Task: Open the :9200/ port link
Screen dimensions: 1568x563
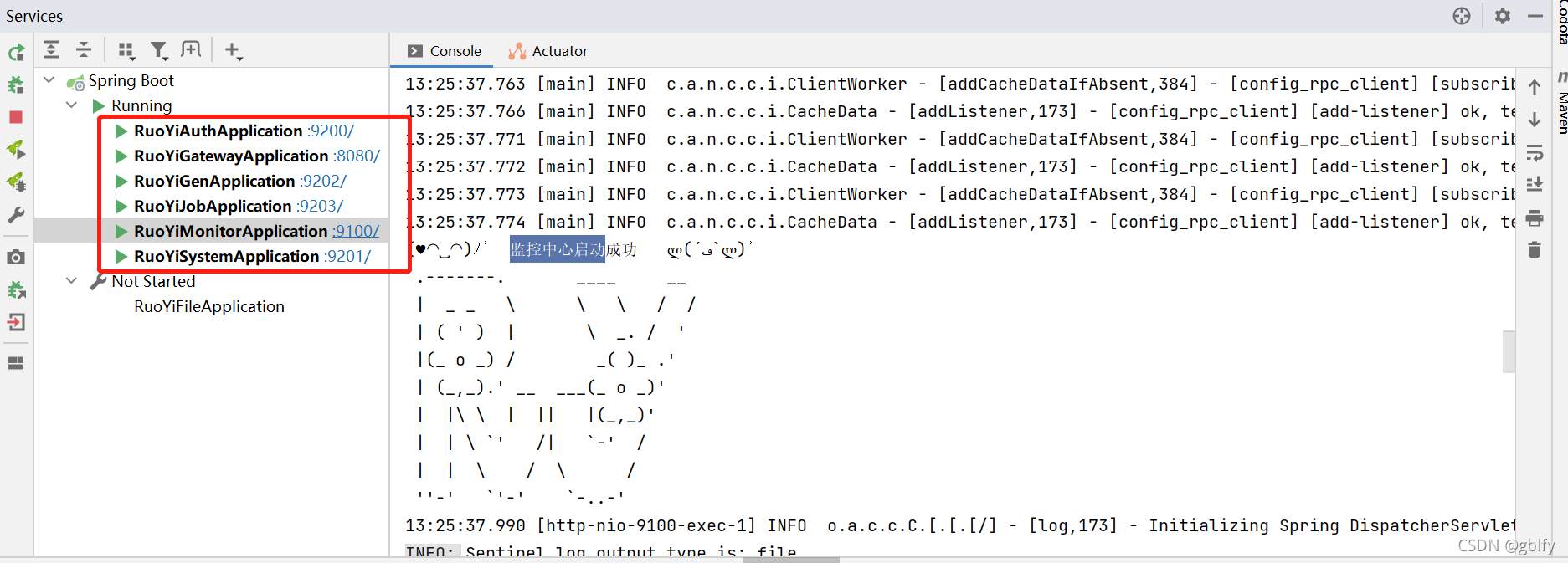Action: click(331, 131)
